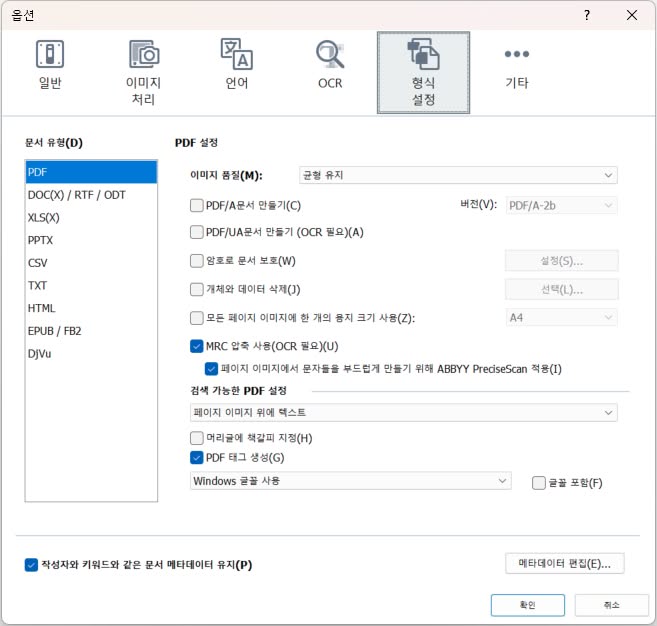This screenshot has height=626, width=657.
Task: Click the 선택(L)... button
Action: click(x=561, y=289)
